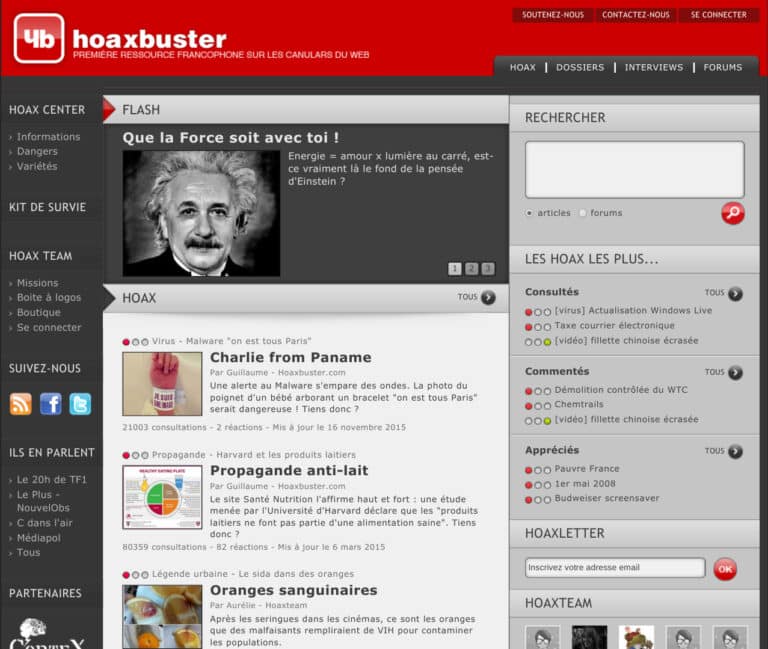Open Missions in Hoax Team sidebar

tap(38, 283)
